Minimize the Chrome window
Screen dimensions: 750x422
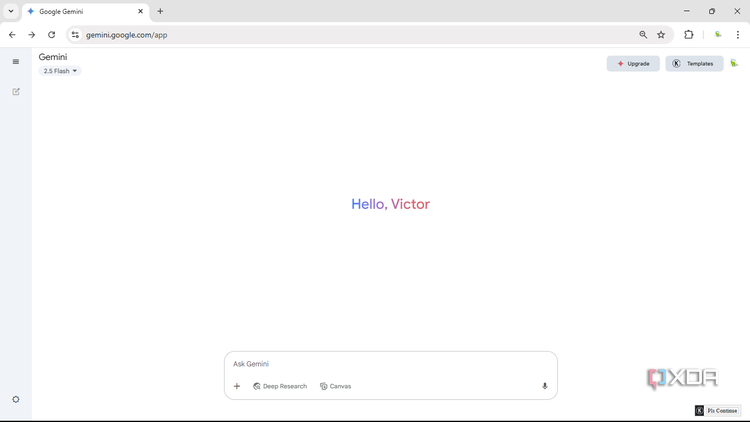pos(687,11)
